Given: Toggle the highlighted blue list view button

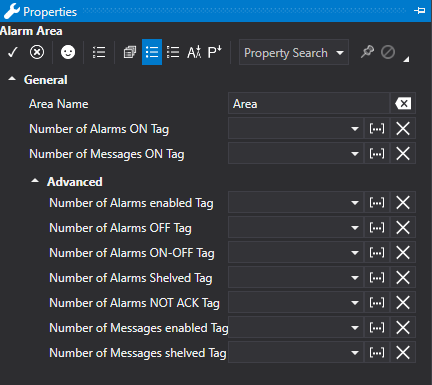Looking at the screenshot, I should click(152, 52).
